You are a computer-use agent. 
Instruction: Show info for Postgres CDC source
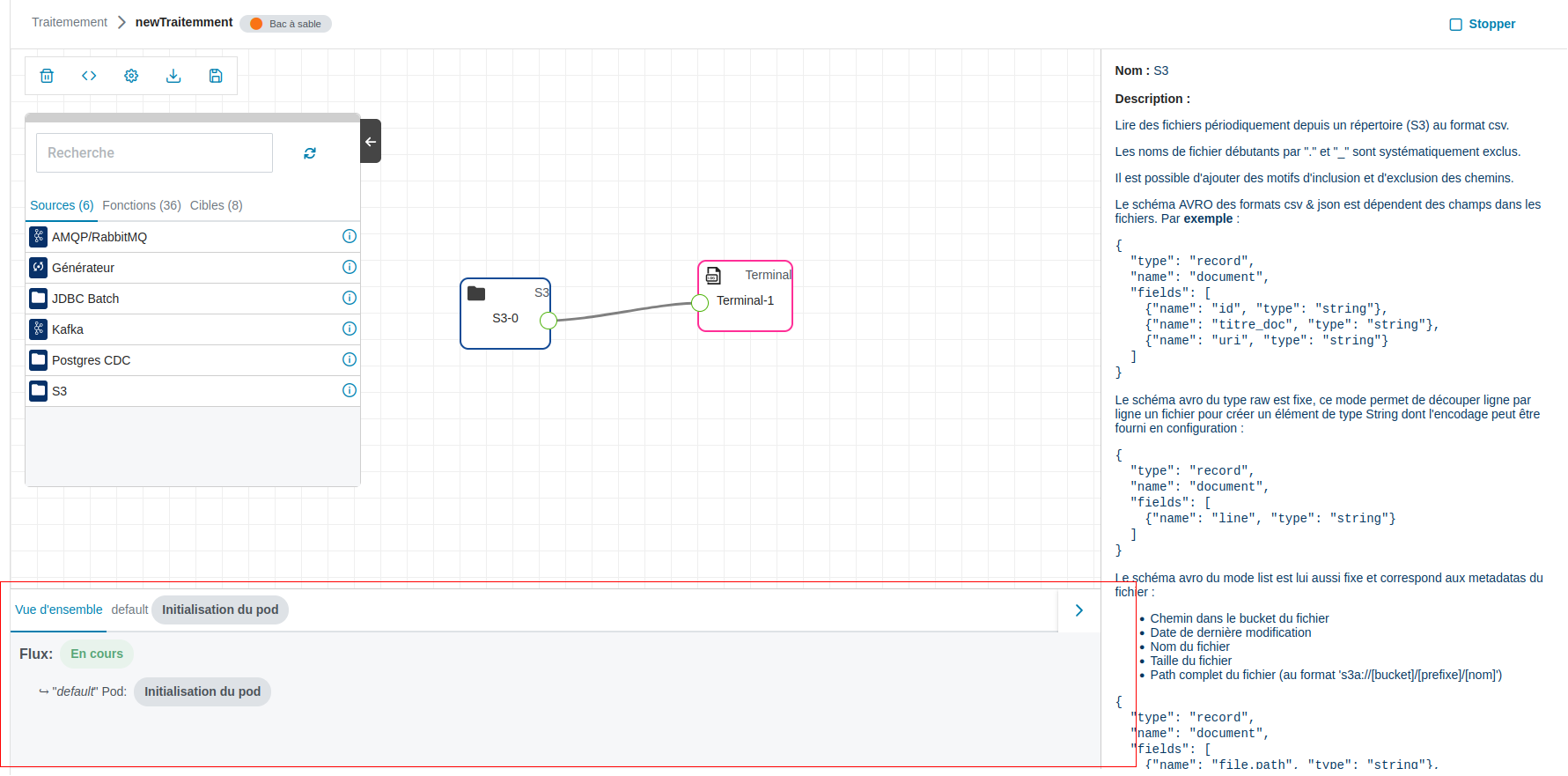350,359
